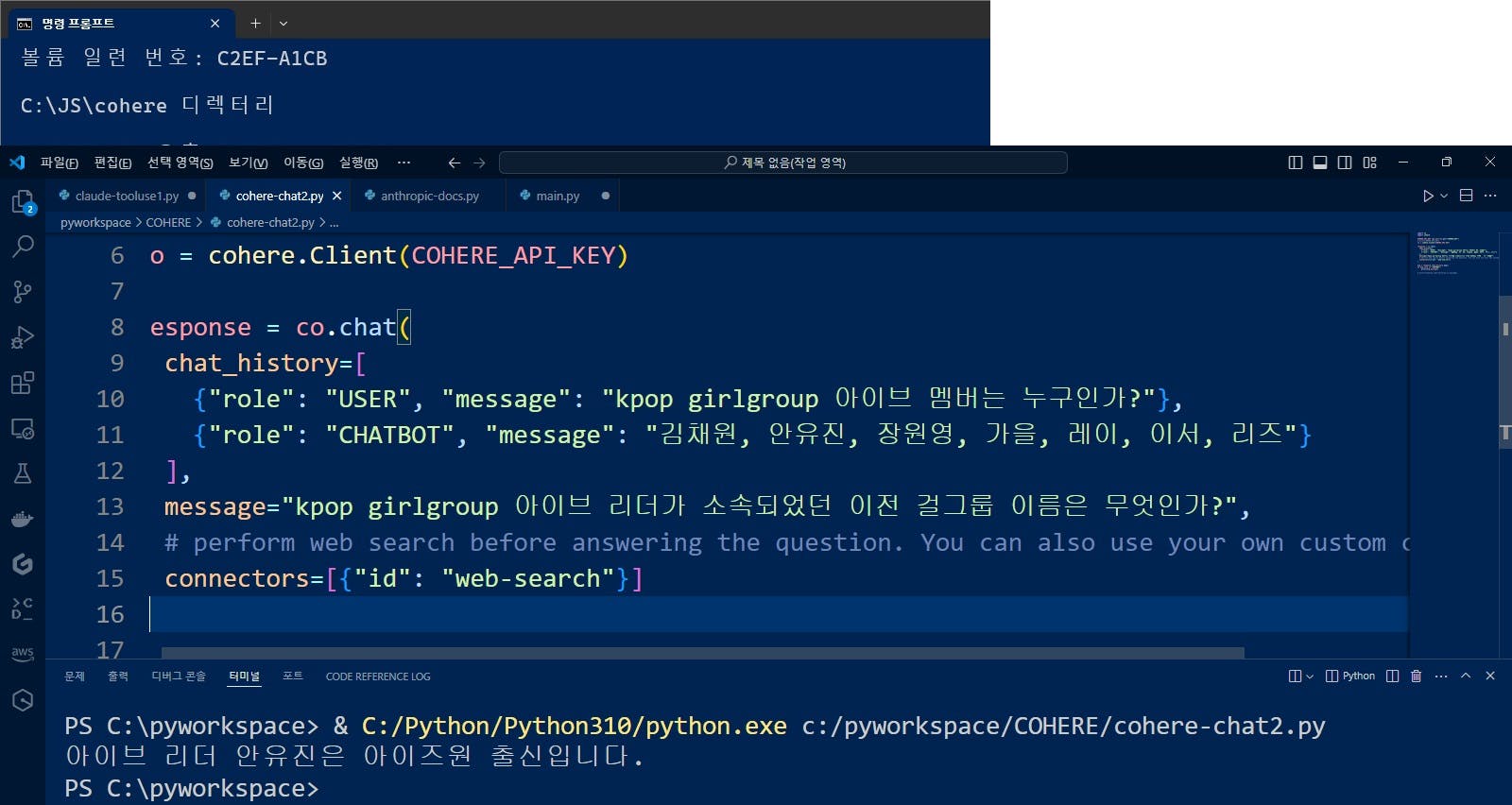1512x805 pixels.
Task: Toggle the primary side bar visibility
Action: [1296, 163]
